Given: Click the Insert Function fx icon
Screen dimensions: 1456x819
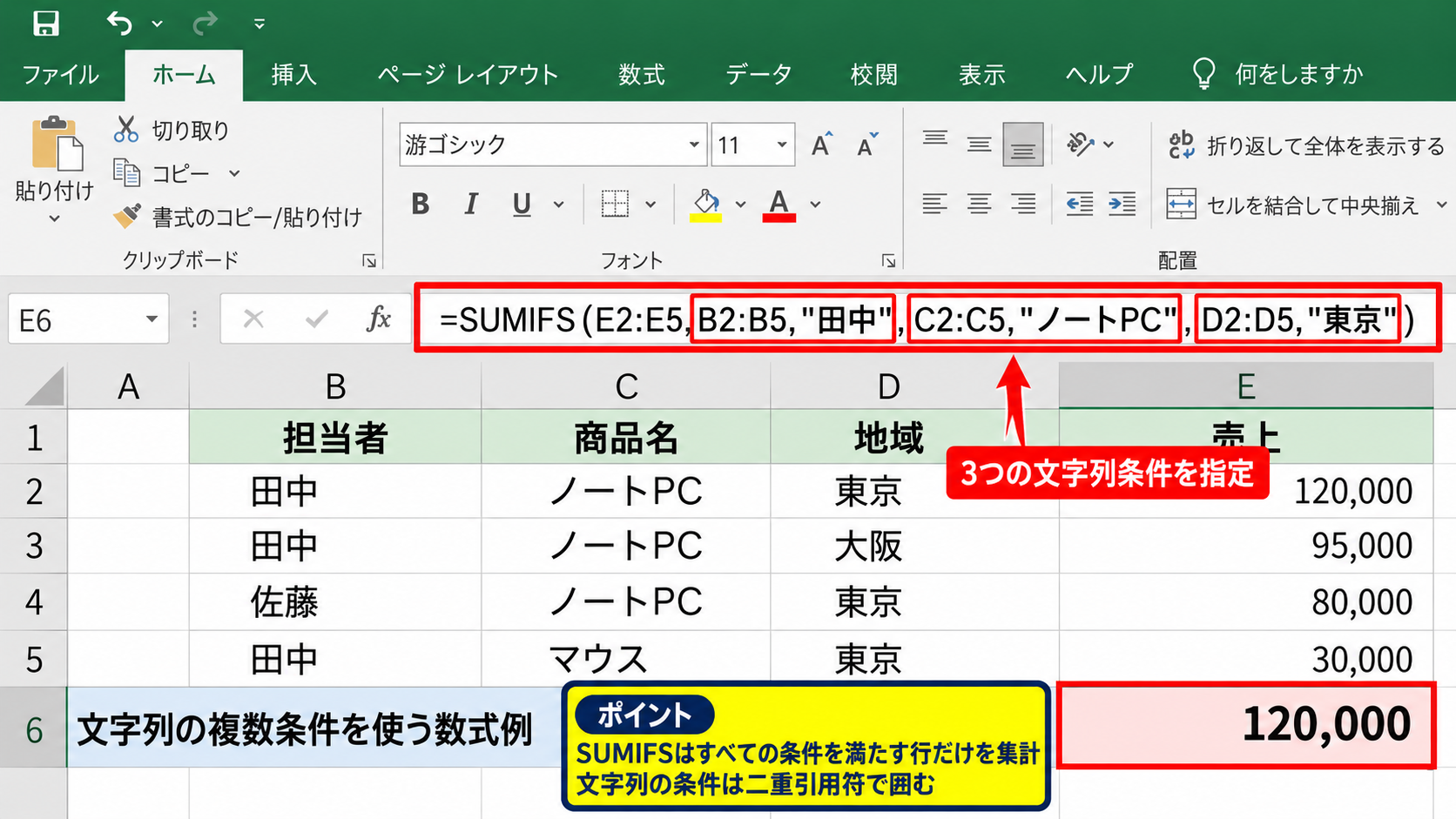Looking at the screenshot, I should click(379, 319).
